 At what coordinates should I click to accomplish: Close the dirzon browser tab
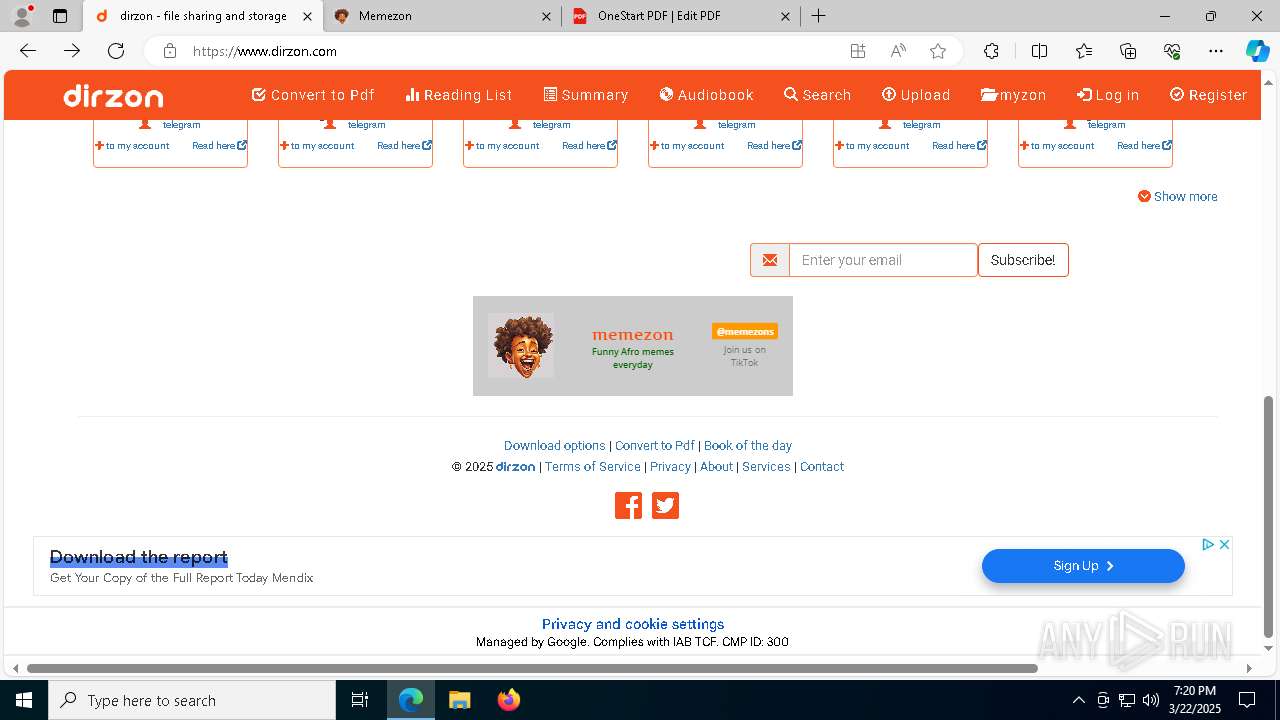coord(307,16)
